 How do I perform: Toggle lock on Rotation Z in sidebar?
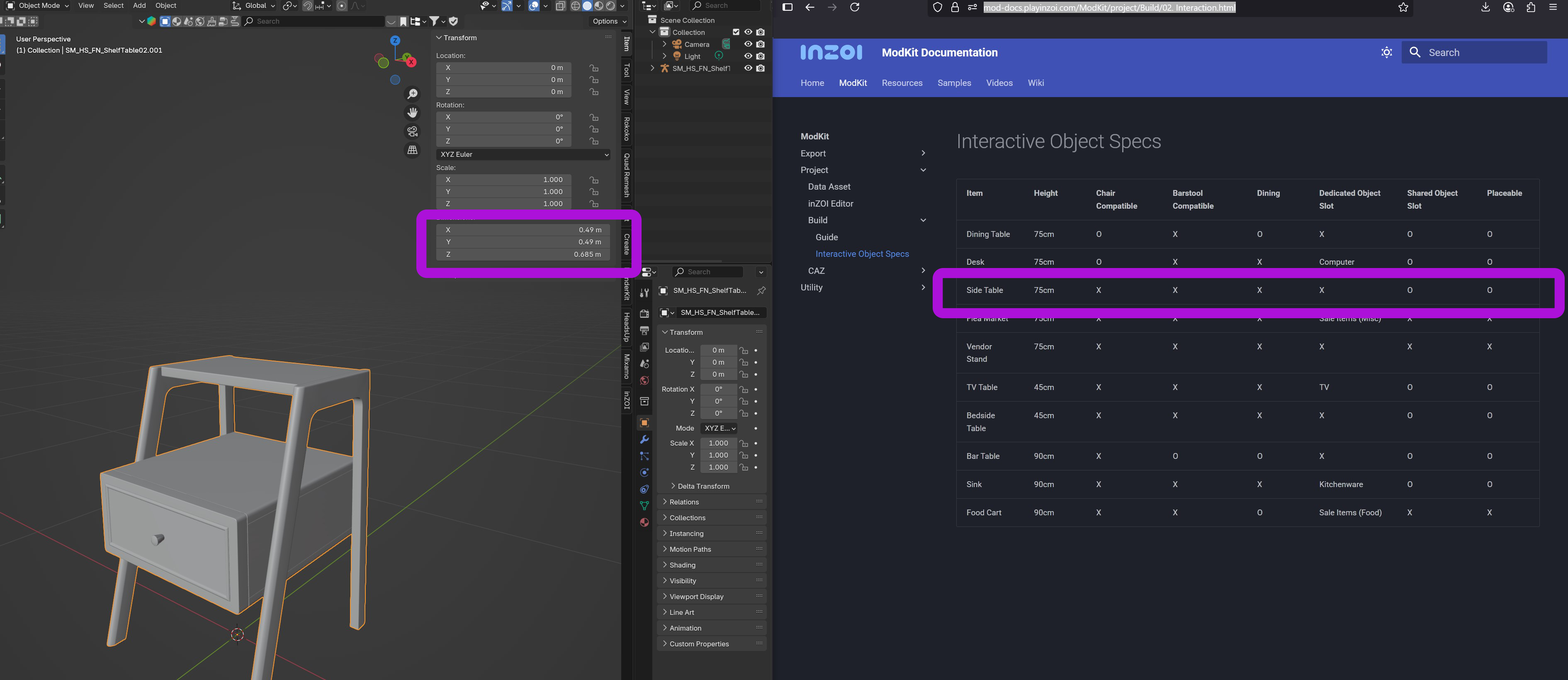point(593,141)
